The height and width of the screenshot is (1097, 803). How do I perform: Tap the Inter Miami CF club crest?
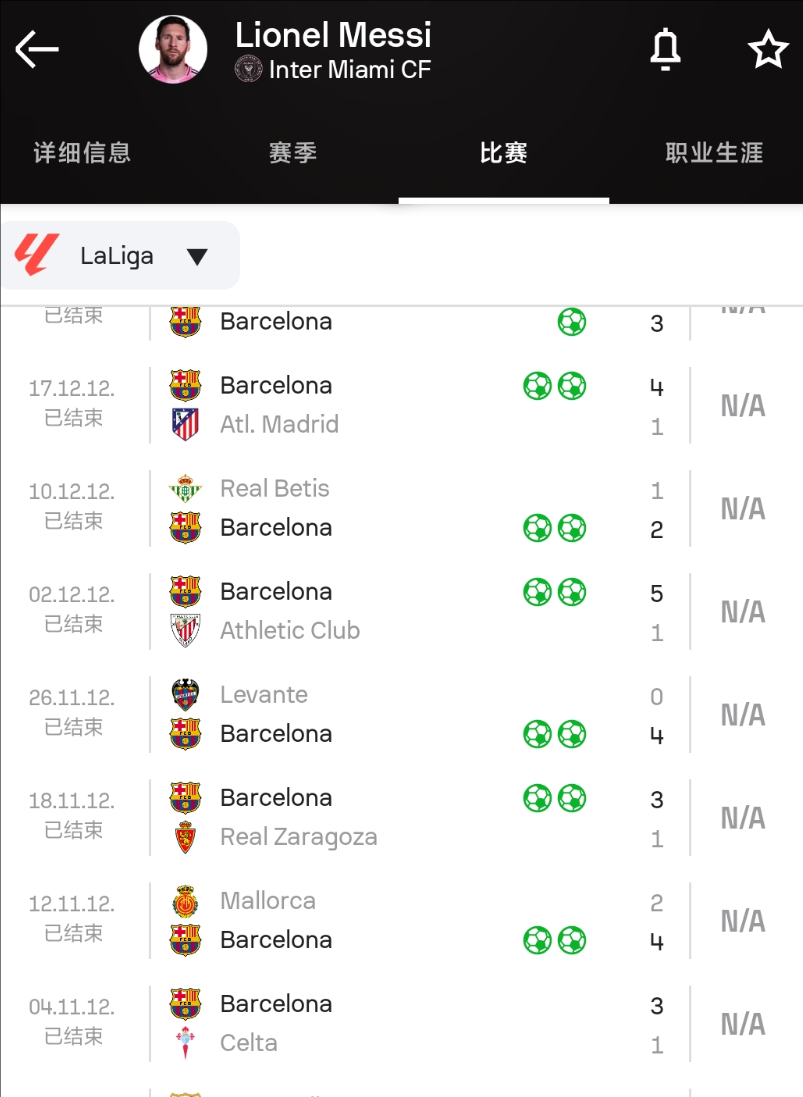coord(248,69)
